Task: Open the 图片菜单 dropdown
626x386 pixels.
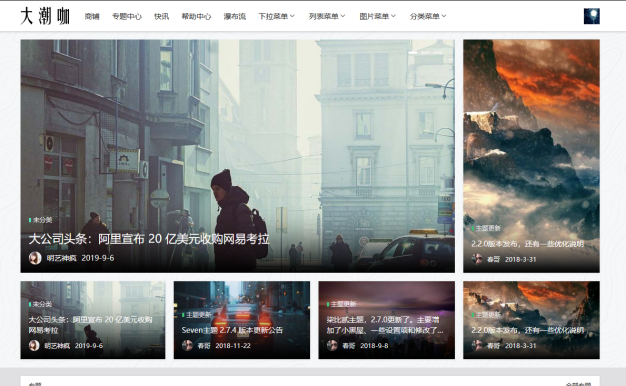Action: click(x=377, y=16)
